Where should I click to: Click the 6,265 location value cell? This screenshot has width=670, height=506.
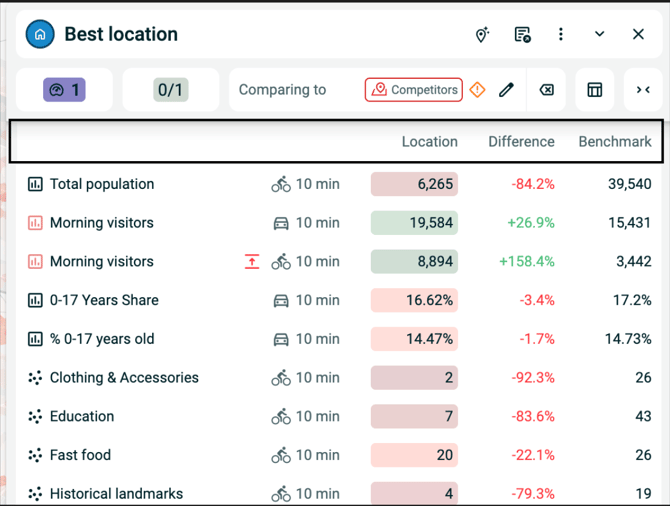(x=414, y=184)
